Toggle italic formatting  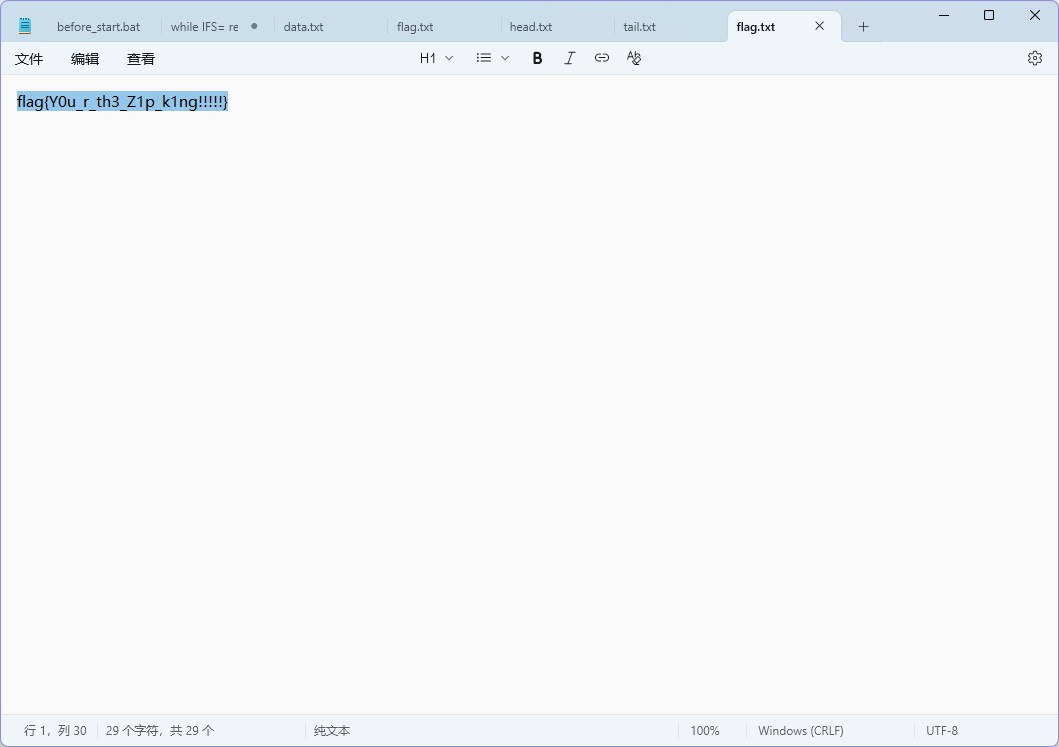point(569,58)
